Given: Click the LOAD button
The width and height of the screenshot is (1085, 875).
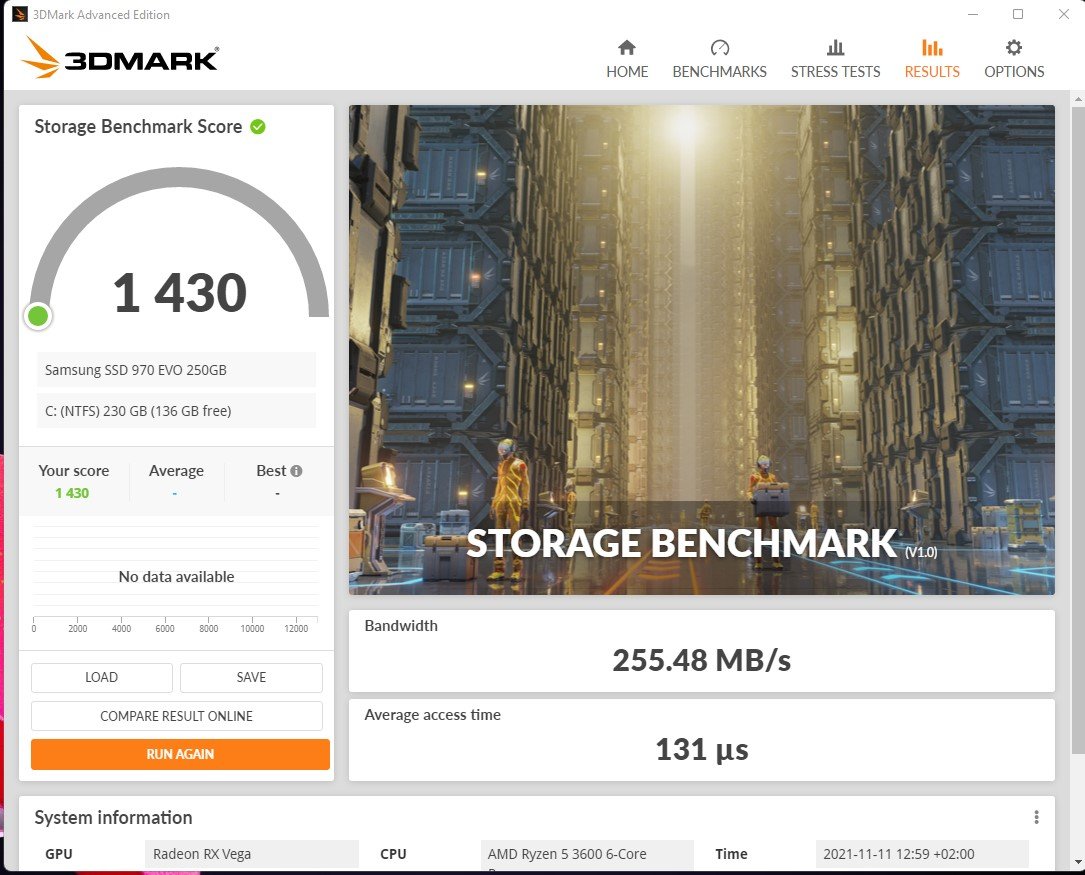Looking at the screenshot, I should (102, 677).
